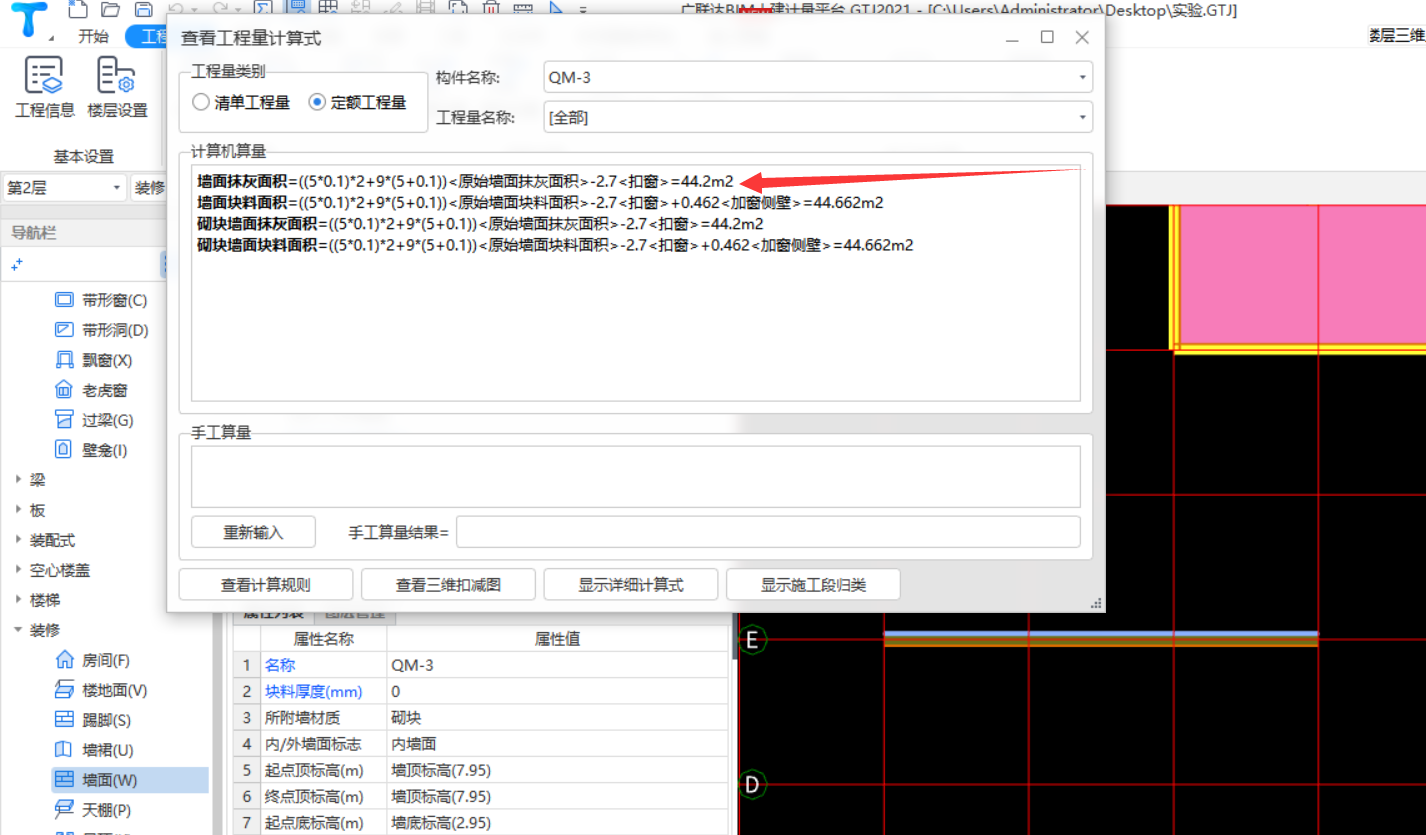
Task: Click the 手工算量结果 input field
Action: point(768,532)
